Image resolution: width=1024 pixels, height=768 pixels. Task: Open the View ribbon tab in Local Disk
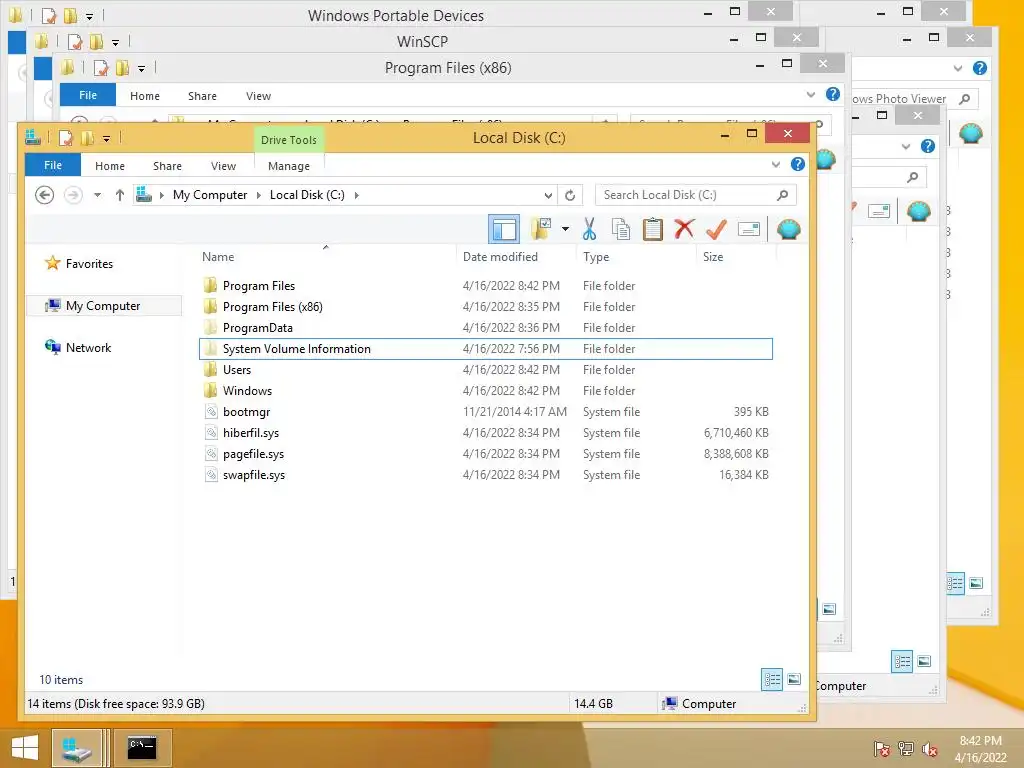223,166
